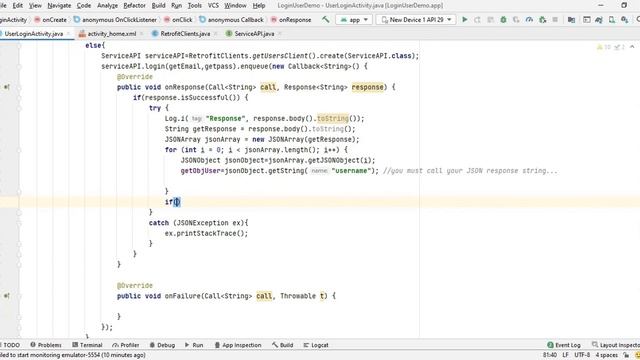This screenshot has height=360, width=640.
Task: Collapse the onFailure method fold marker
Action: tap(19, 296)
